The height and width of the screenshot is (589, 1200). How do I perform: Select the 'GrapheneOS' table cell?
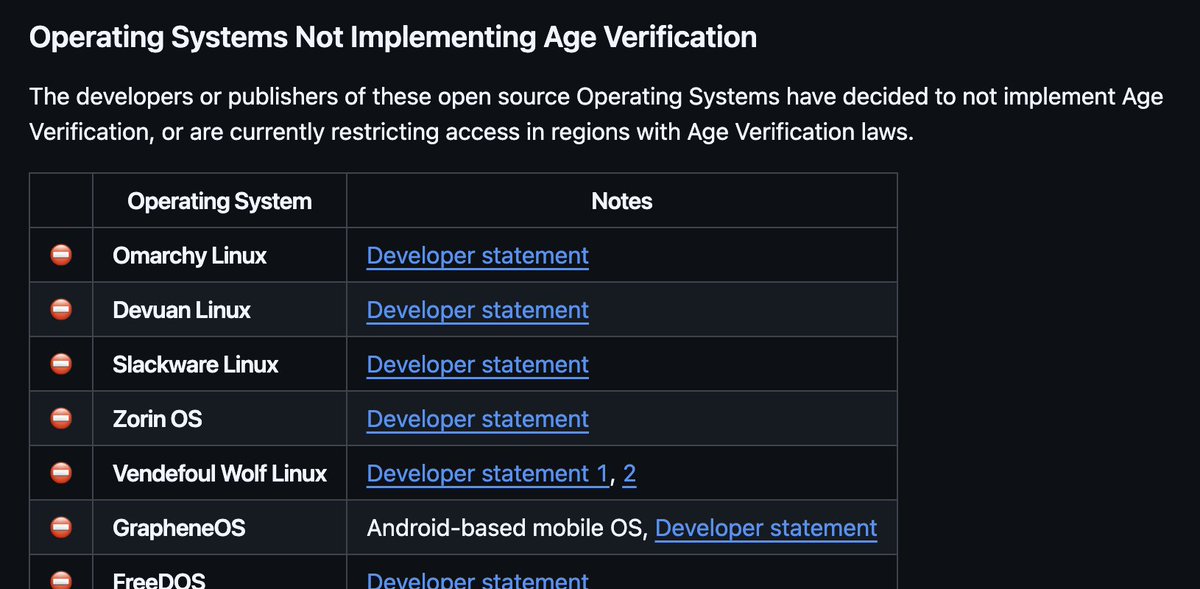(x=220, y=528)
